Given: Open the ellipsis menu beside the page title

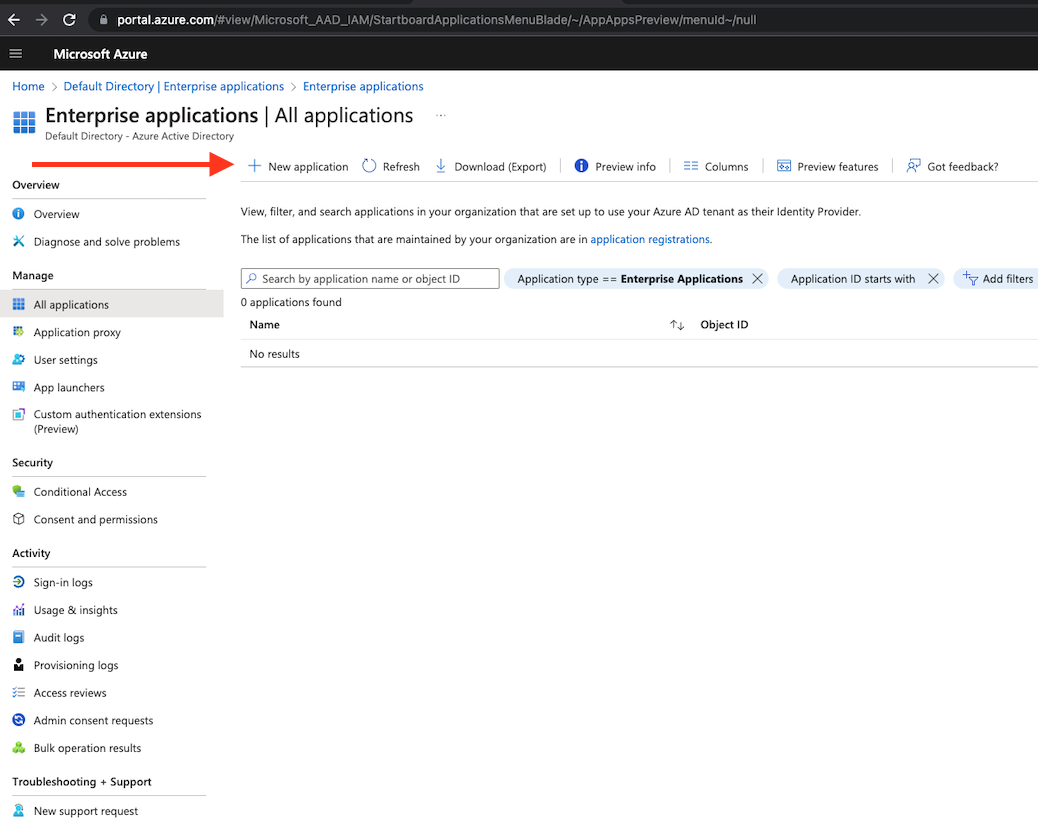Looking at the screenshot, I should (x=441, y=116).
